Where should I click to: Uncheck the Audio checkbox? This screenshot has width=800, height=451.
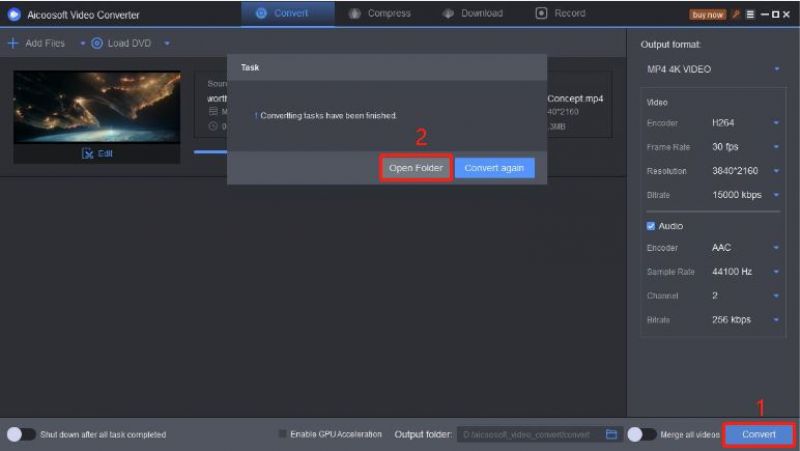(651, 226)
